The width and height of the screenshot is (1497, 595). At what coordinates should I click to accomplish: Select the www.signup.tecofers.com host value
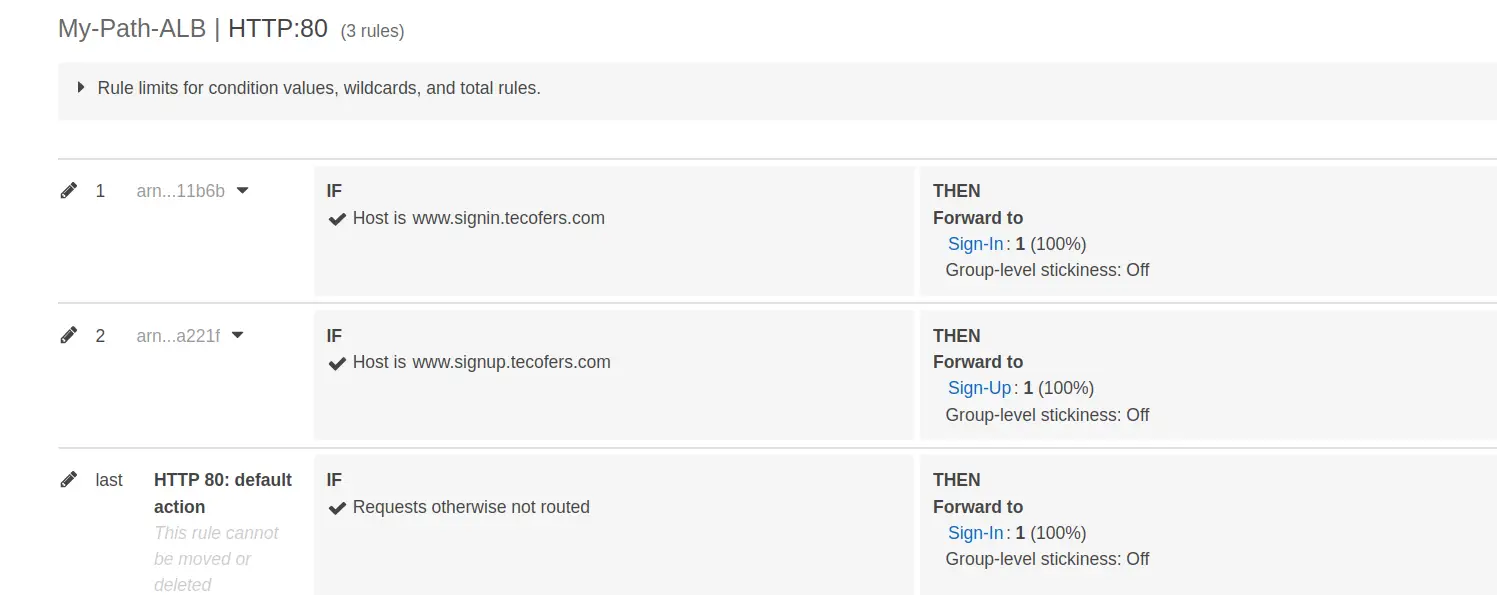(511, 362)
